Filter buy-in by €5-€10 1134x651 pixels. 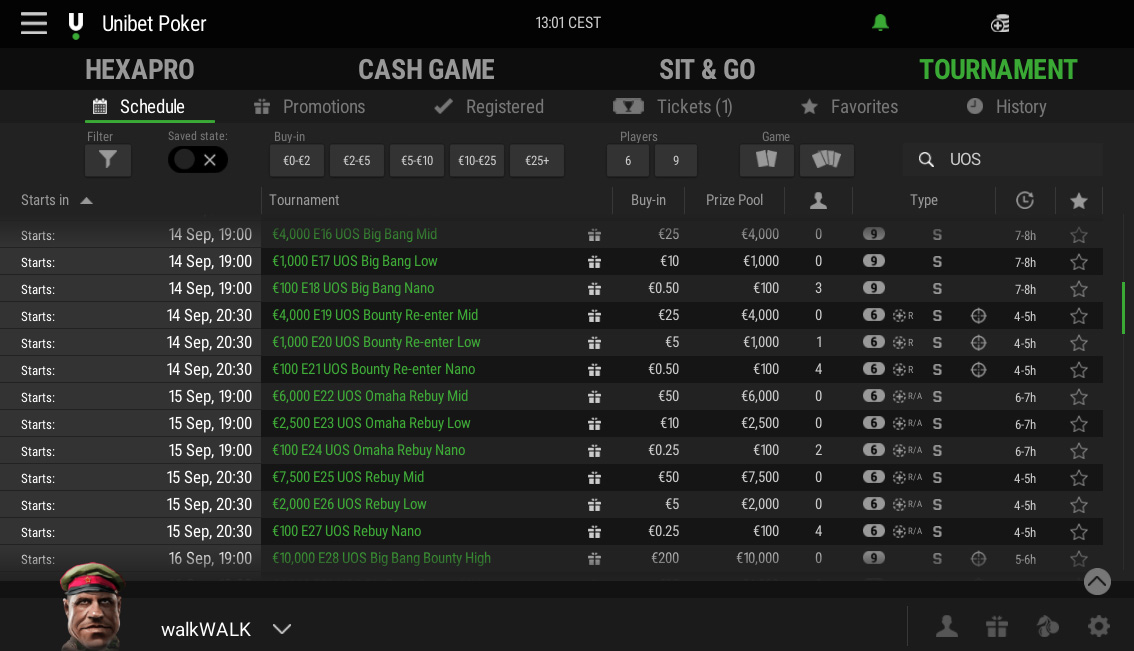tap(417, 161)
